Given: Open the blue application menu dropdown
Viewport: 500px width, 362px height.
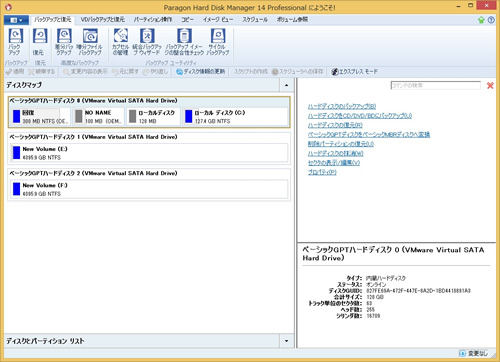Looking at the screenshot, I should [16, 20].
